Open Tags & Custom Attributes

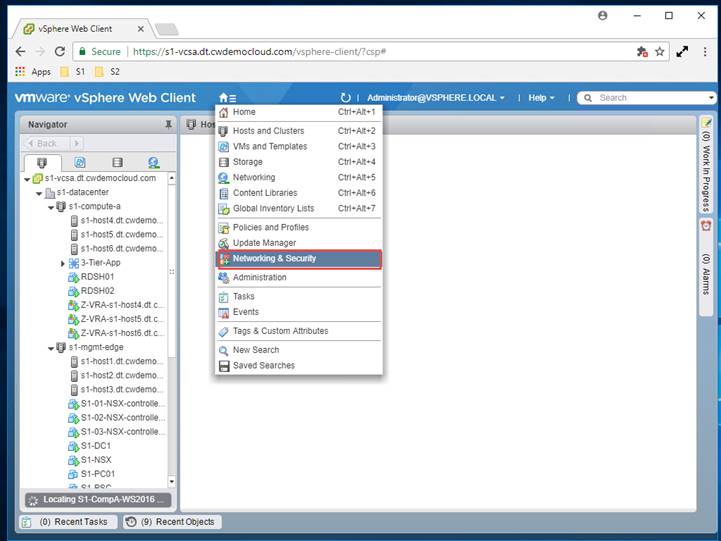tap(299, 331)
